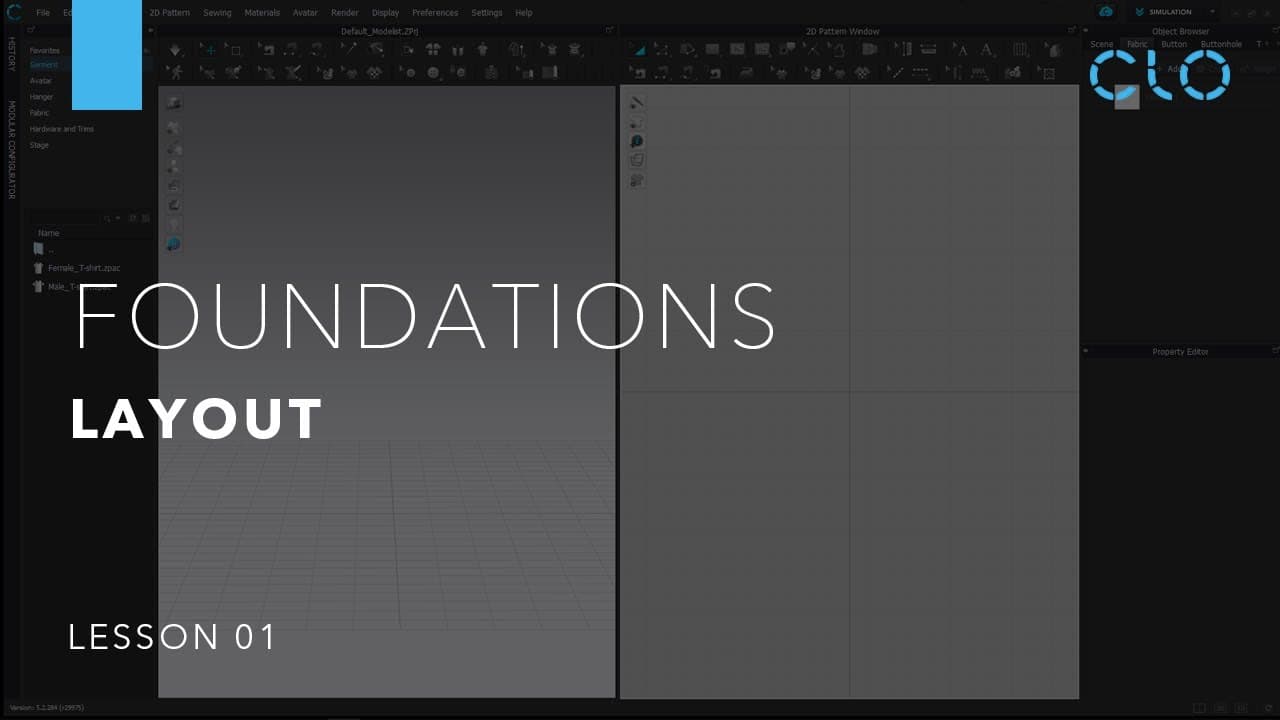
Task: Switch to the Scene tab in Object Browser
Action: [1102, 45]
